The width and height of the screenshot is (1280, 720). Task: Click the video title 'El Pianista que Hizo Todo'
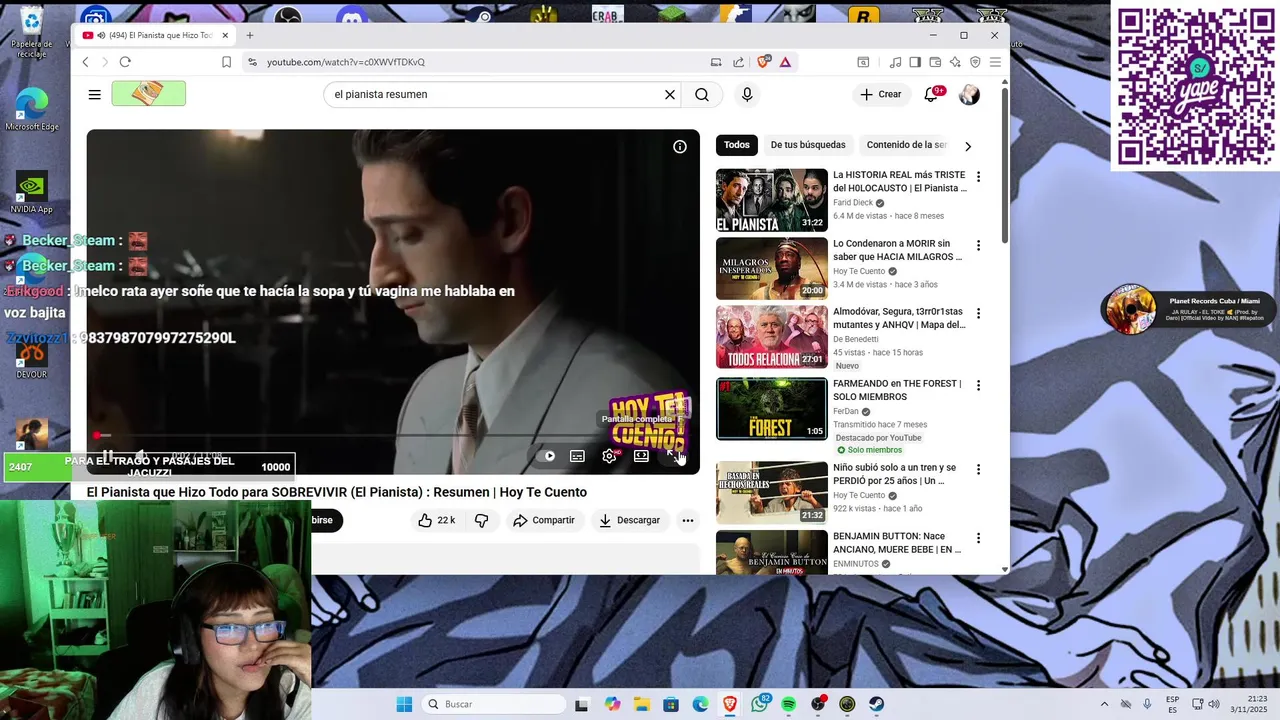click(336, 492)
